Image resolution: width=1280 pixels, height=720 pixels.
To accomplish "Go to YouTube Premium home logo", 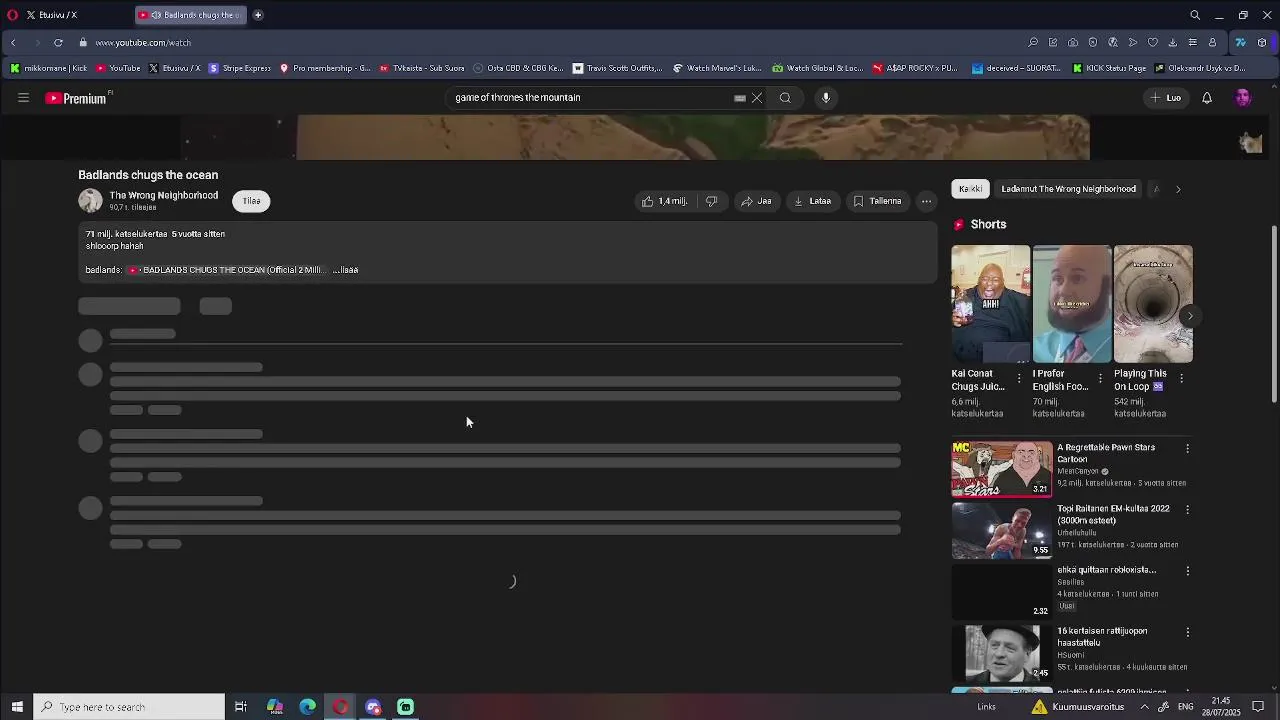I will 76,98.
